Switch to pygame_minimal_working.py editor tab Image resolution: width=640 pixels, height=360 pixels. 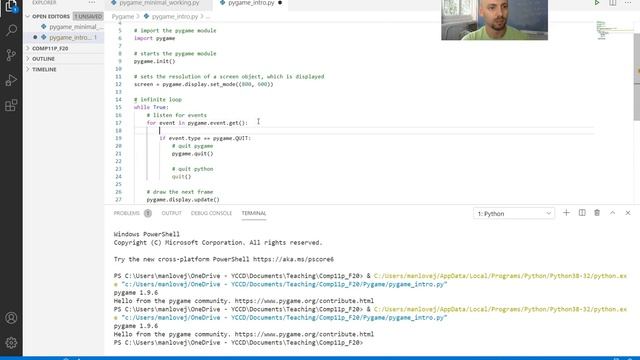coord(159,3)
